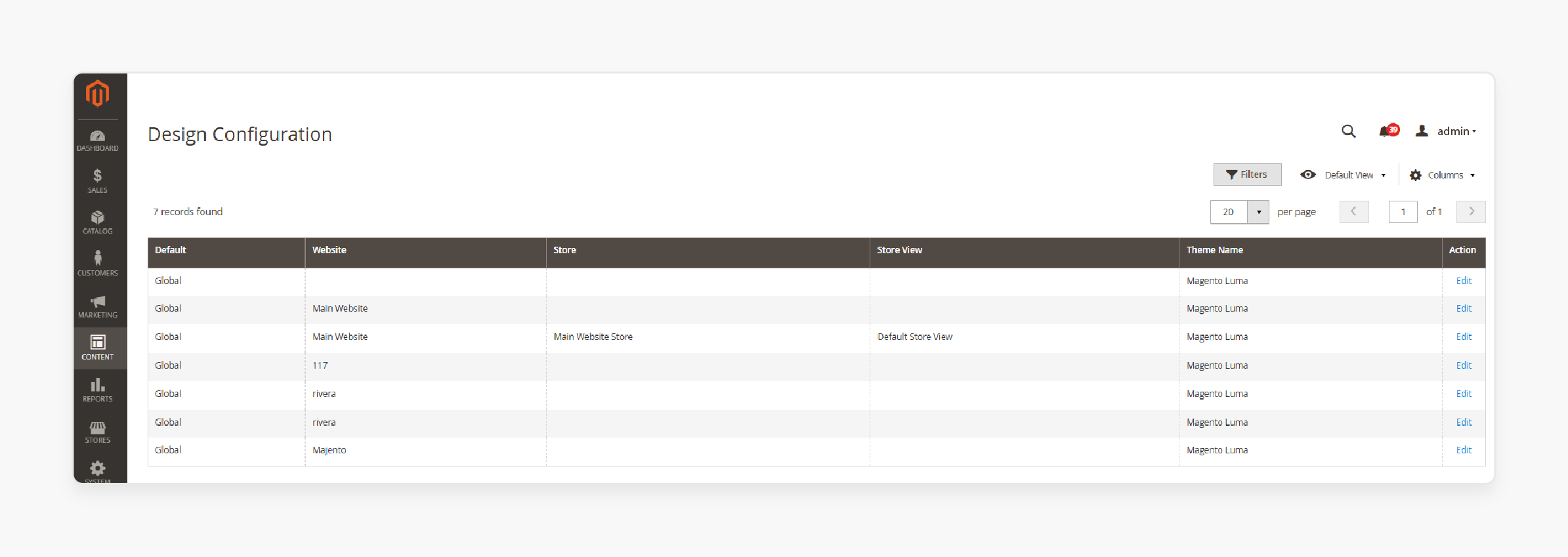Click the search magnifier icon
Viewport: 1568px width, 557px height.
click(x=1348, y=131)
